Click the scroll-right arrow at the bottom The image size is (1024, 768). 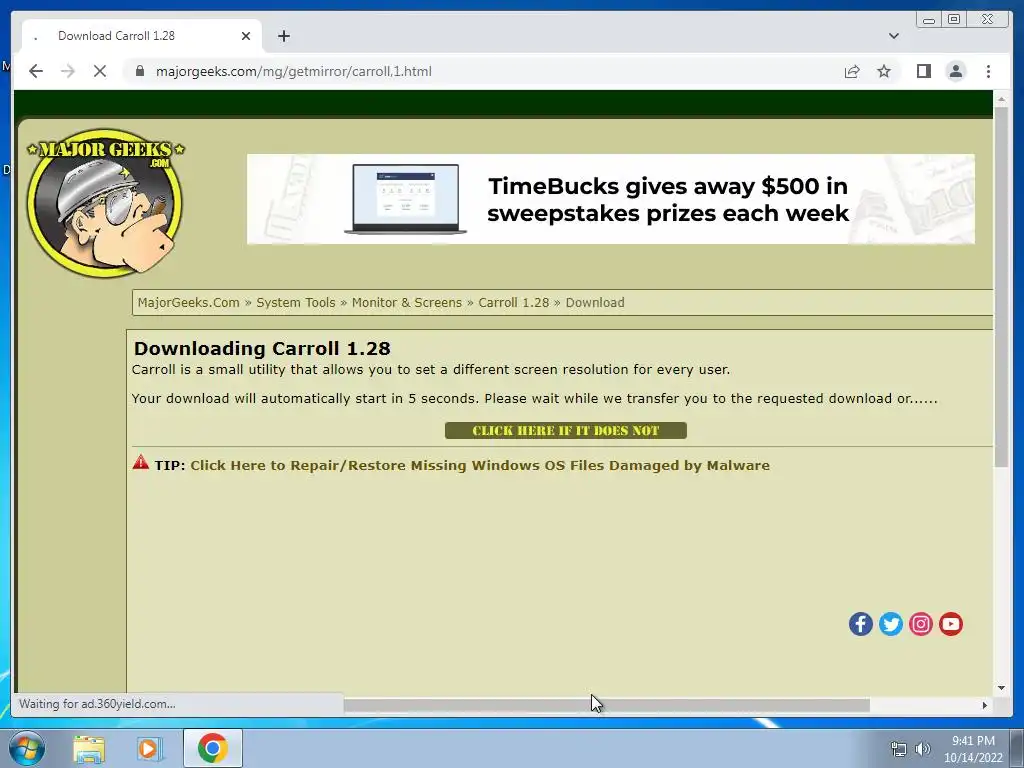click(985, 705)
